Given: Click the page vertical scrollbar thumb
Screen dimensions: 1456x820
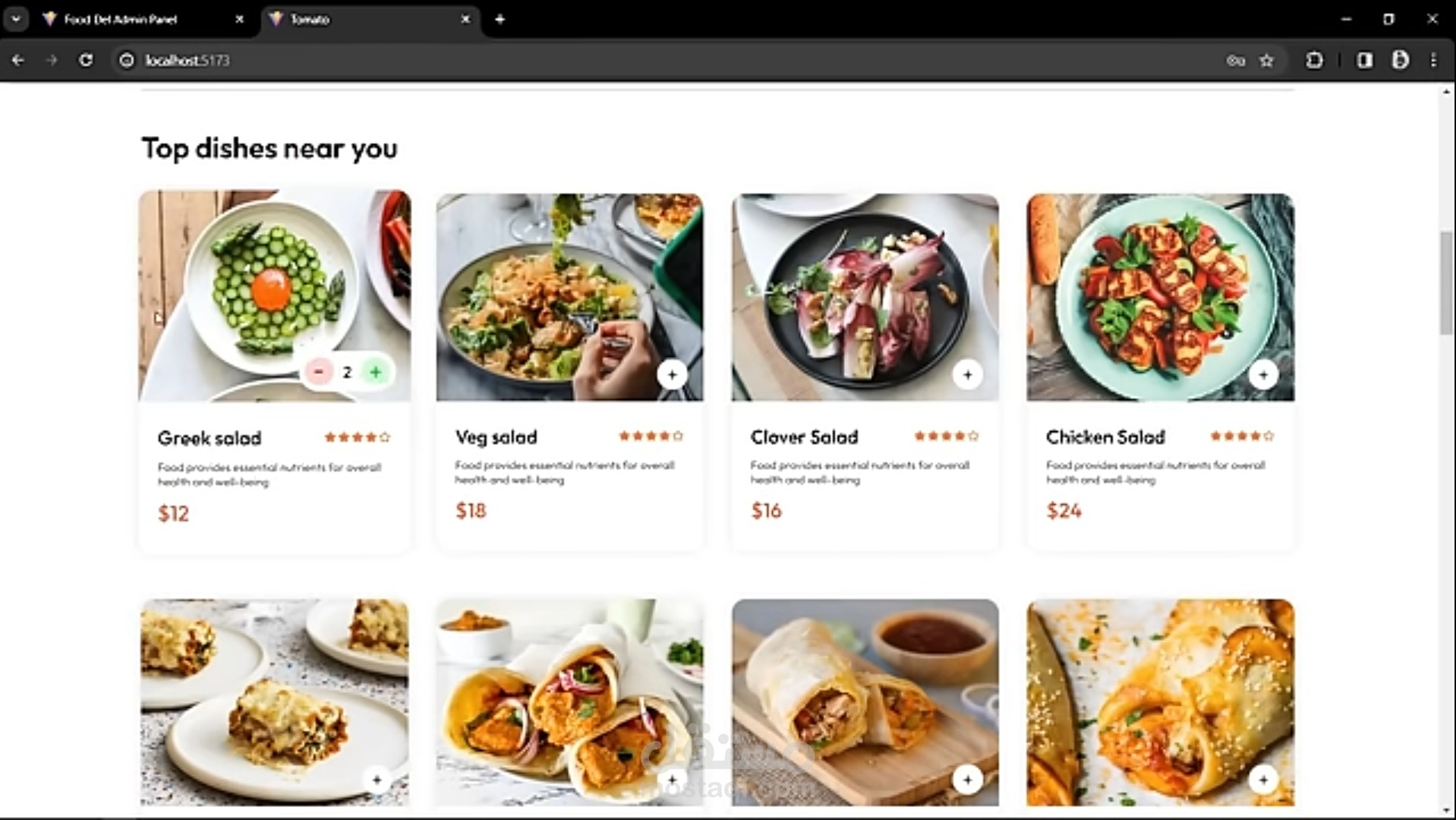Looking at the screenshot, I should pyautogui.click(x=1447, y=282).
